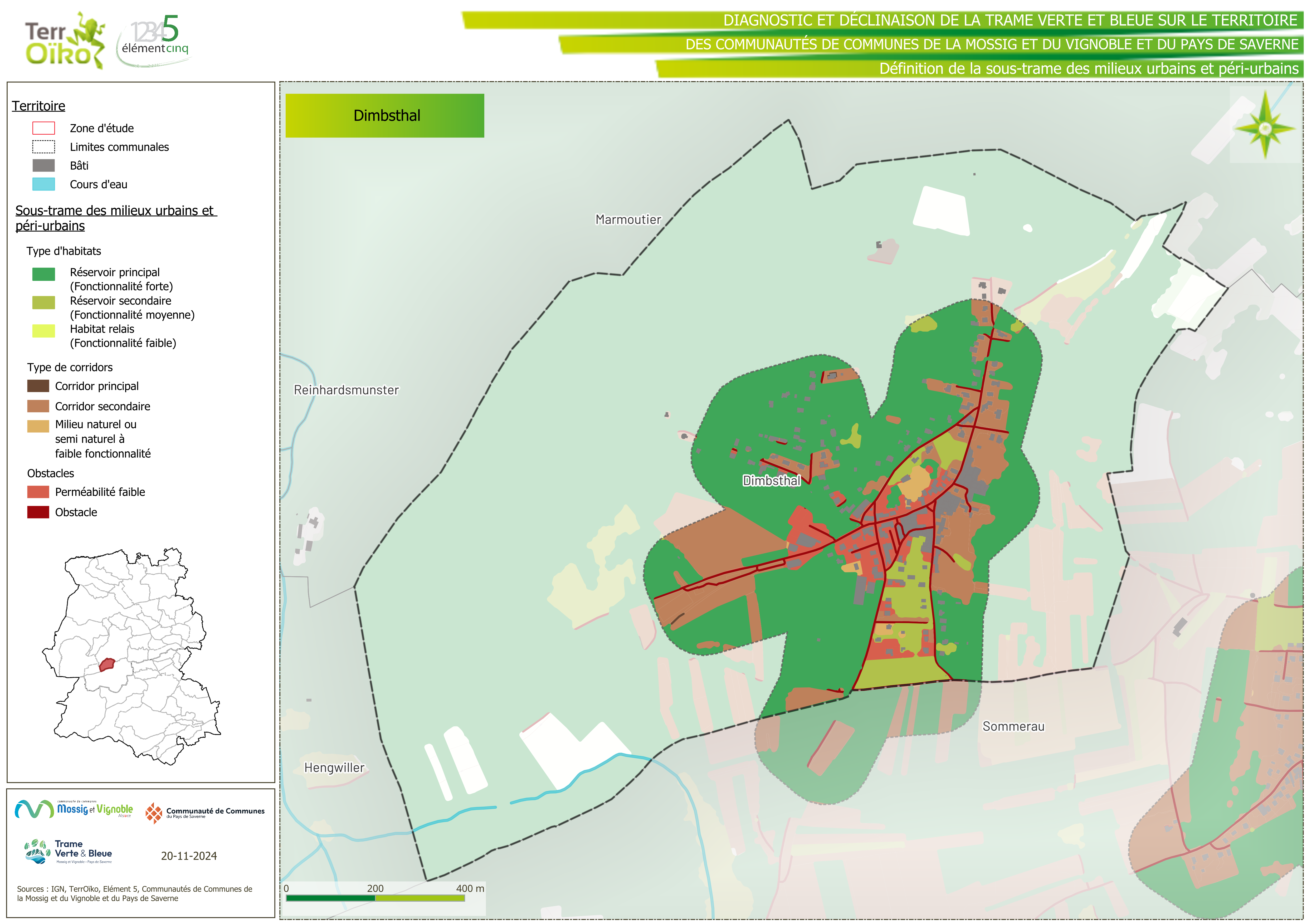The image size is (1307, 924).
Task: Click the Marmoutier map label
Action: 628,220
